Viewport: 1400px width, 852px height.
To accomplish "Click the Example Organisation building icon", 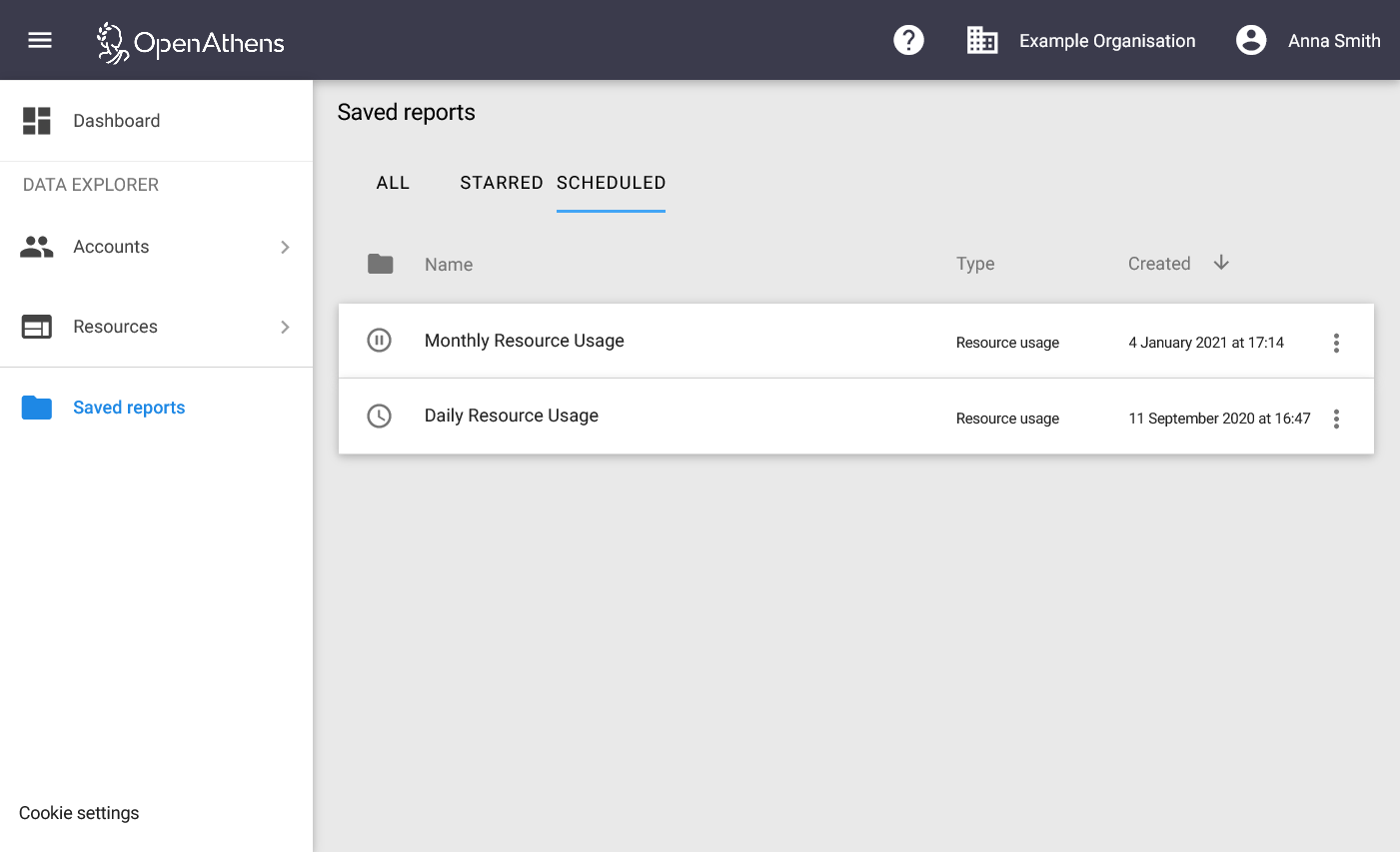I will coord(982,40).
